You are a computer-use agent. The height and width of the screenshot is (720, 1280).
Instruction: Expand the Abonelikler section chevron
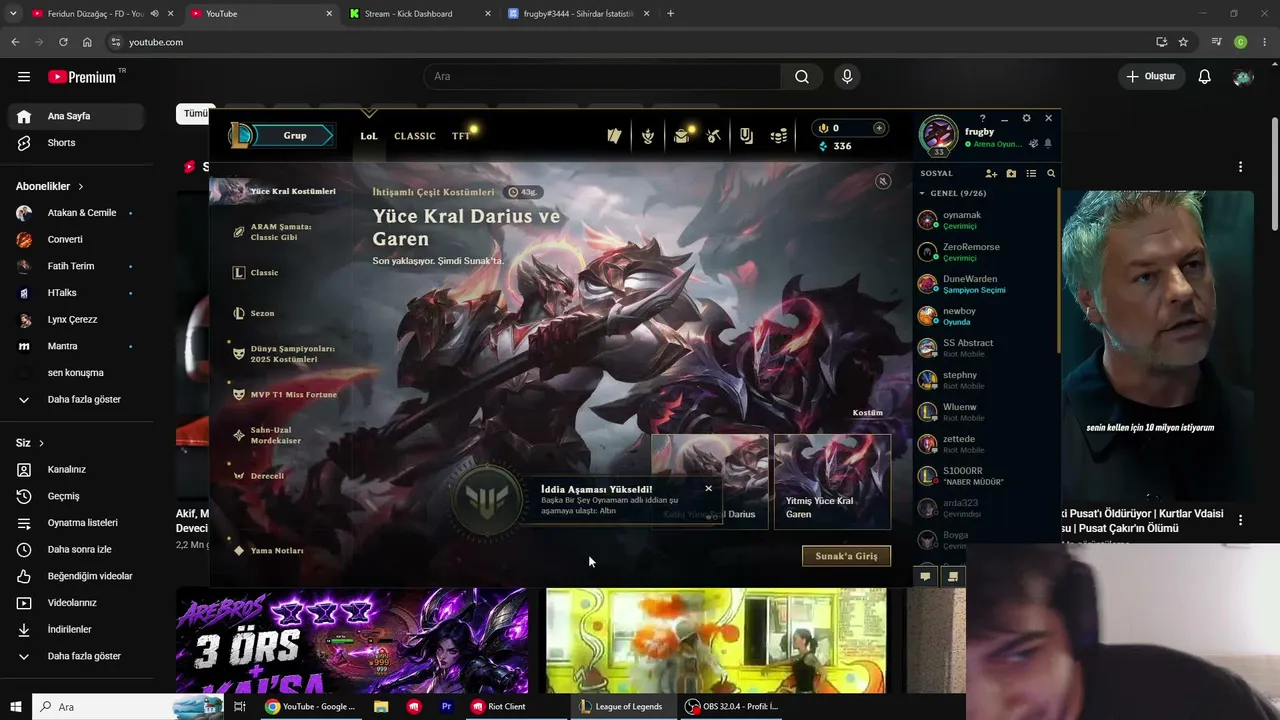tap(81, 187)
